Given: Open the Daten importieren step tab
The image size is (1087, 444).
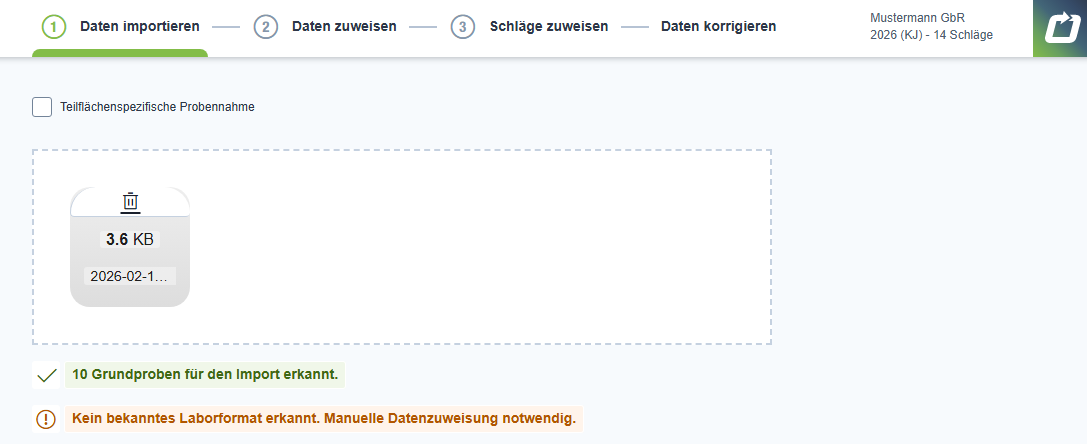Looking at the screenshot, I should (x=139, y=26).
